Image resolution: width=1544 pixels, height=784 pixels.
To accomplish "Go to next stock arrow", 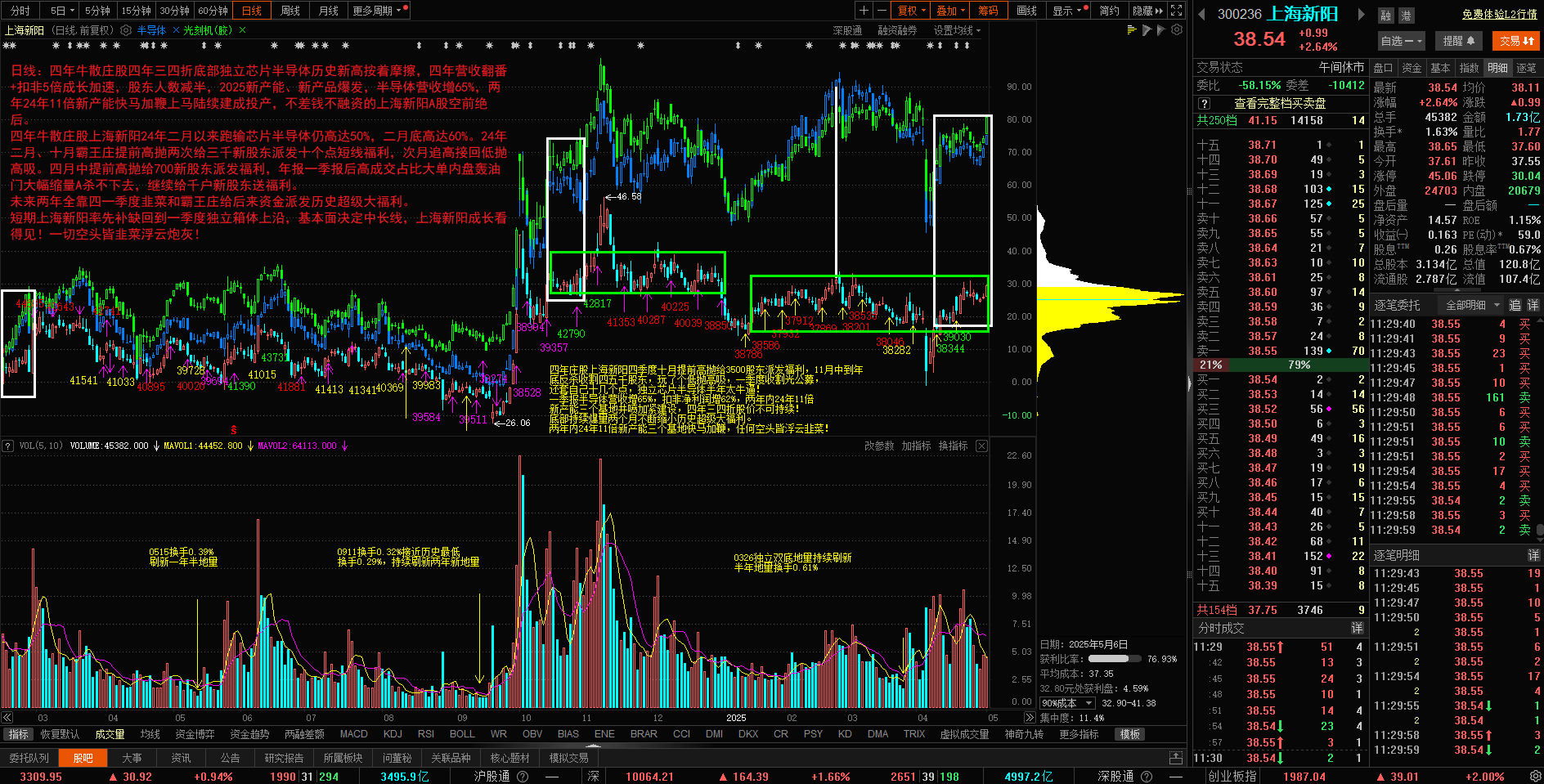I will (1362, 14).
